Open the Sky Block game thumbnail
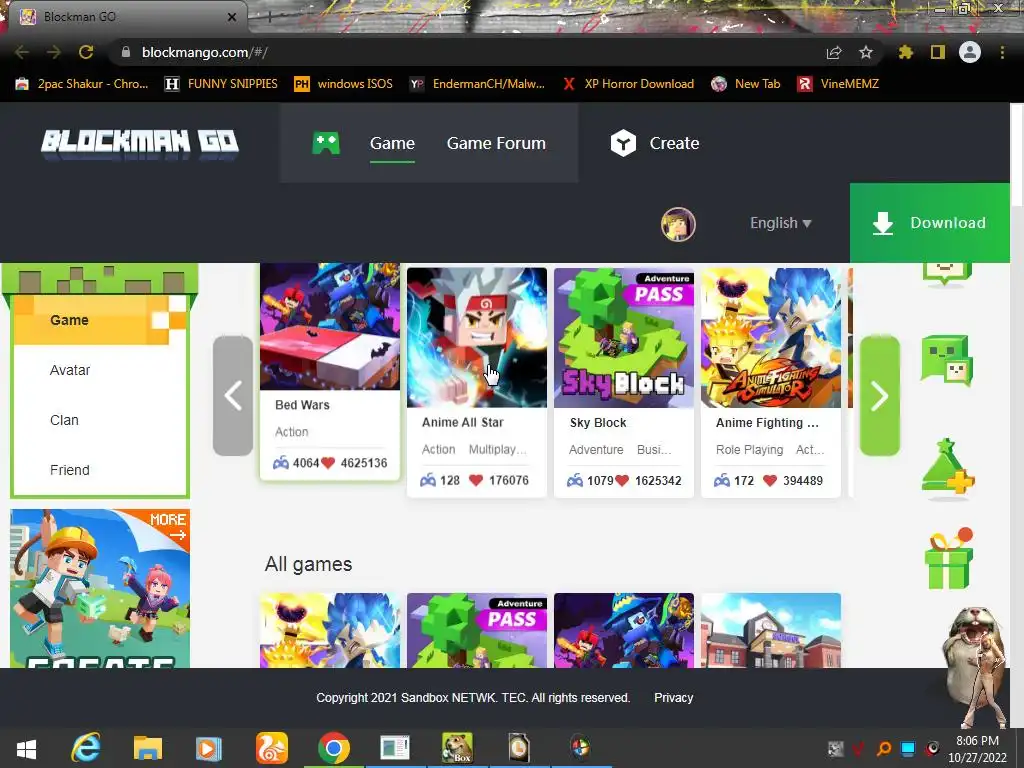Viewport: 1024px width, 768px height. point(624,338)
